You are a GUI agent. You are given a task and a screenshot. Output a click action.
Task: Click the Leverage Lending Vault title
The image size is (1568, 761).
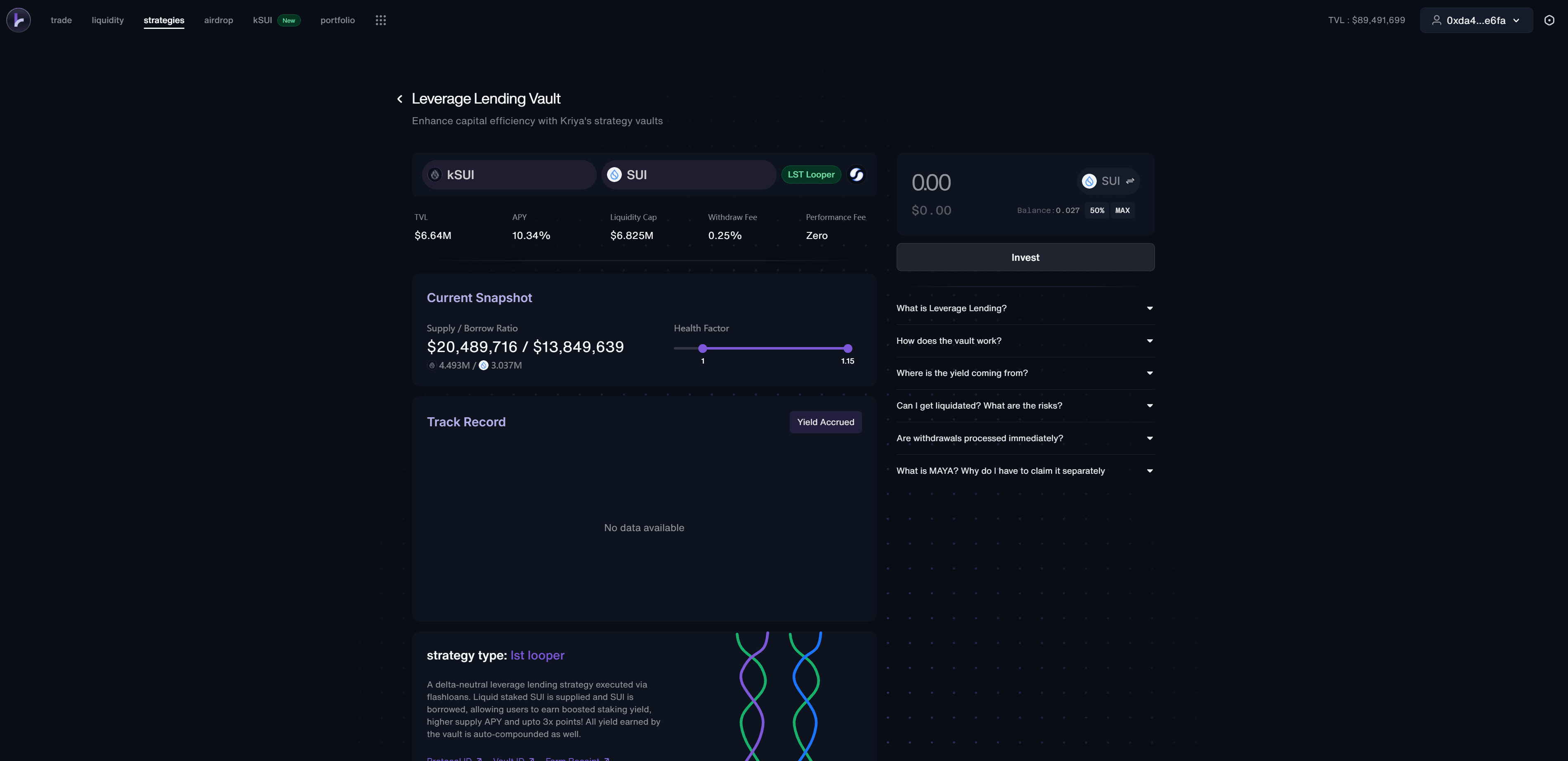486,99
